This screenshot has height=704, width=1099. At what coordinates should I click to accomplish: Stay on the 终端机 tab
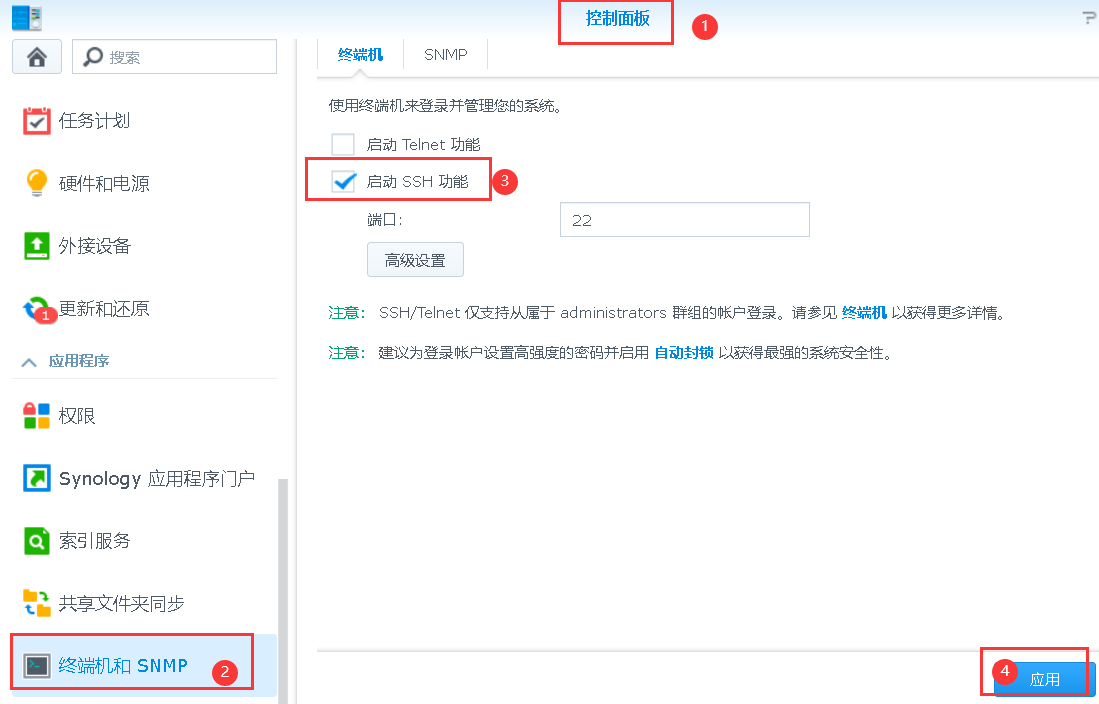pos(360,54)
